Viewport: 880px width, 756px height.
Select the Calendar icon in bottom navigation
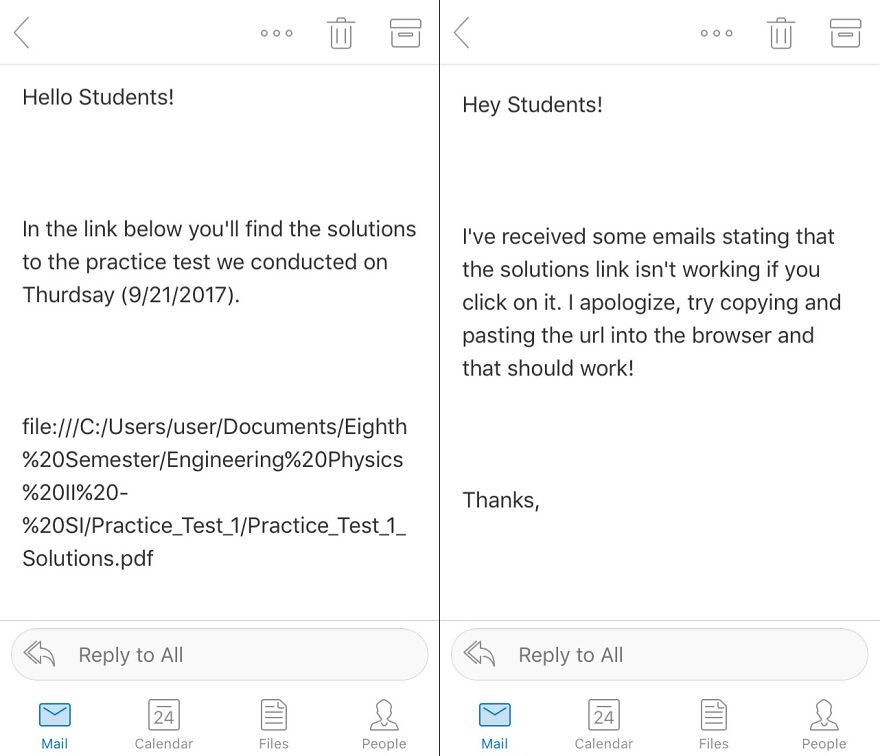(164, 722)
